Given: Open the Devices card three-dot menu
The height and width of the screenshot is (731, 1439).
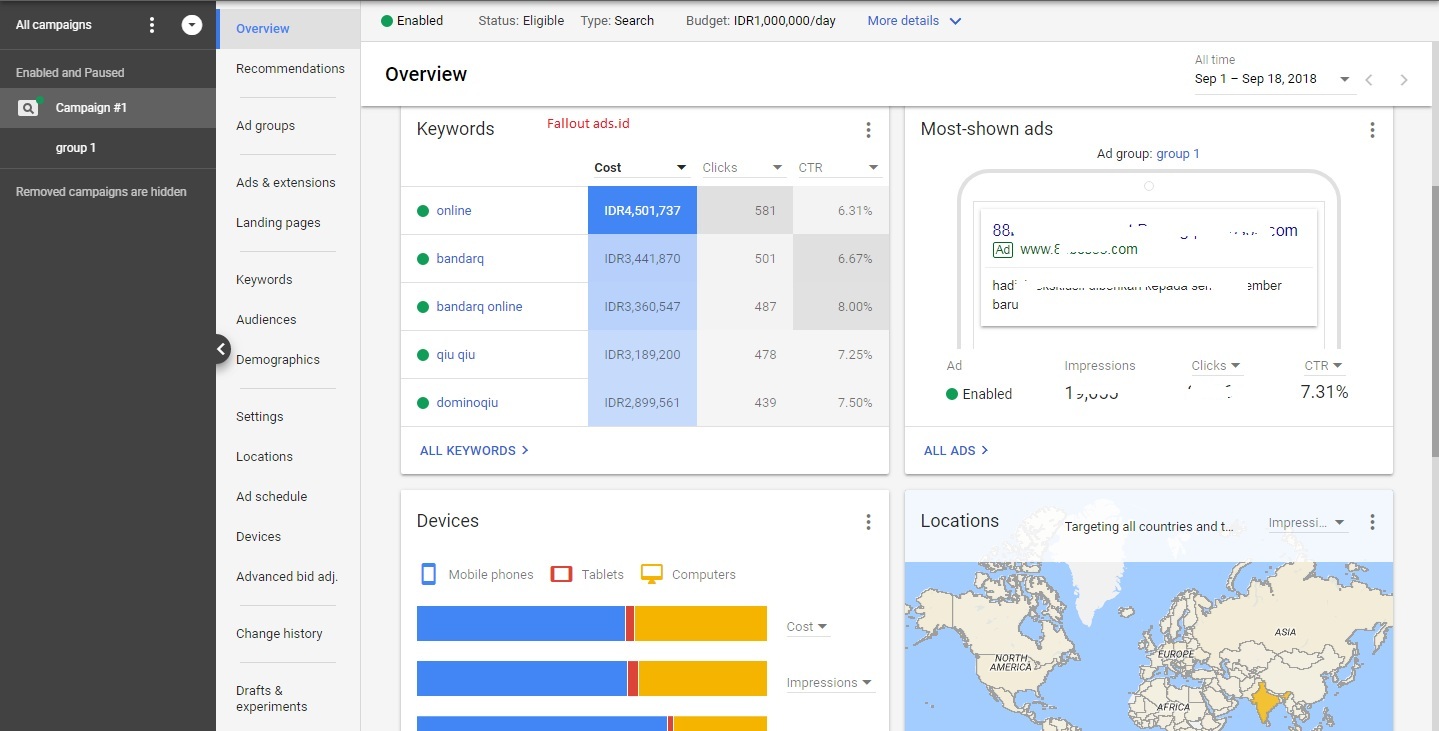Looking at the screenshot, I should click(x=868, y=522).
